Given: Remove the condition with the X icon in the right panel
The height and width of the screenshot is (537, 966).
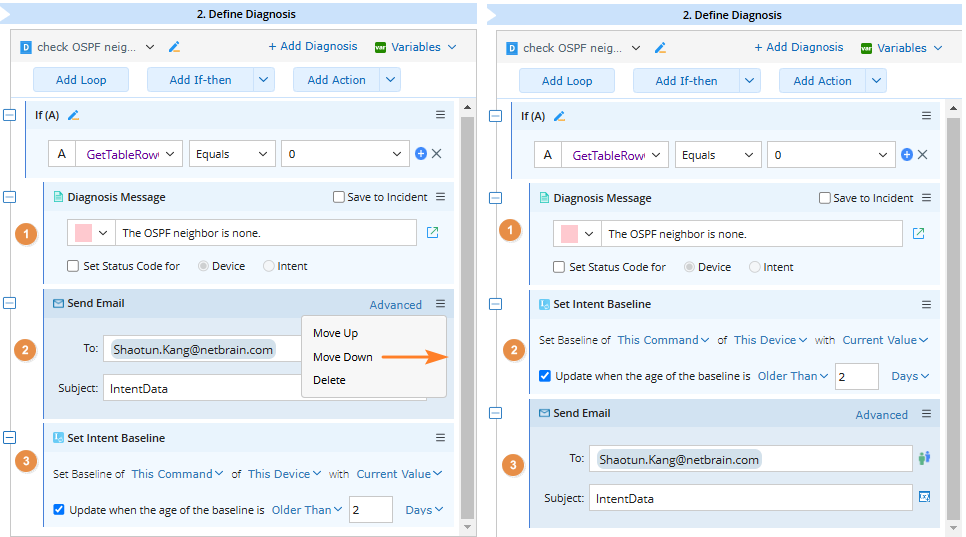Looking at the screenshot, I should (x=922, y=155).
